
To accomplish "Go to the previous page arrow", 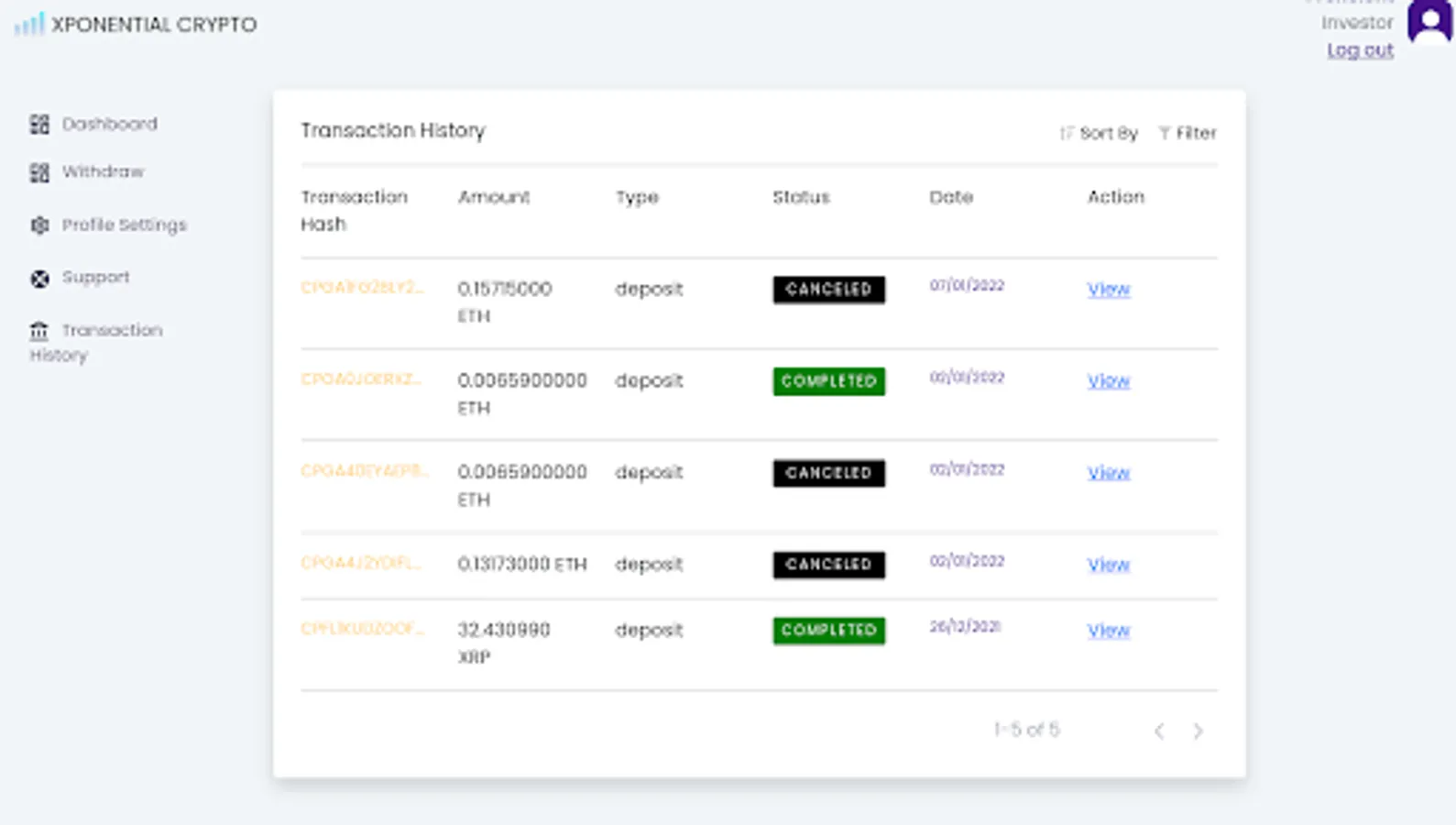I will tap(1159, 731).
